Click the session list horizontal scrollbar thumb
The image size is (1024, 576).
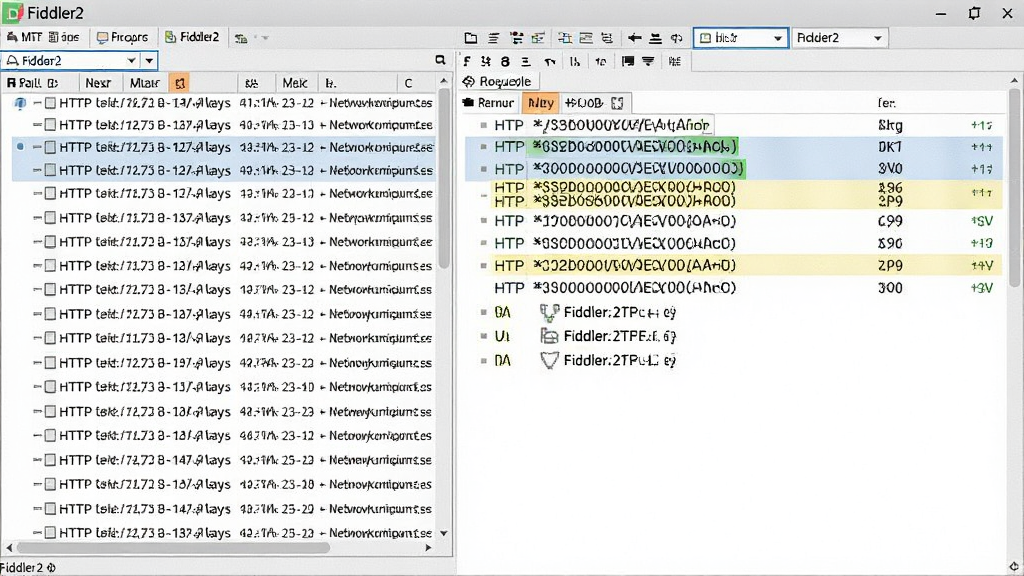coord(173,547)
